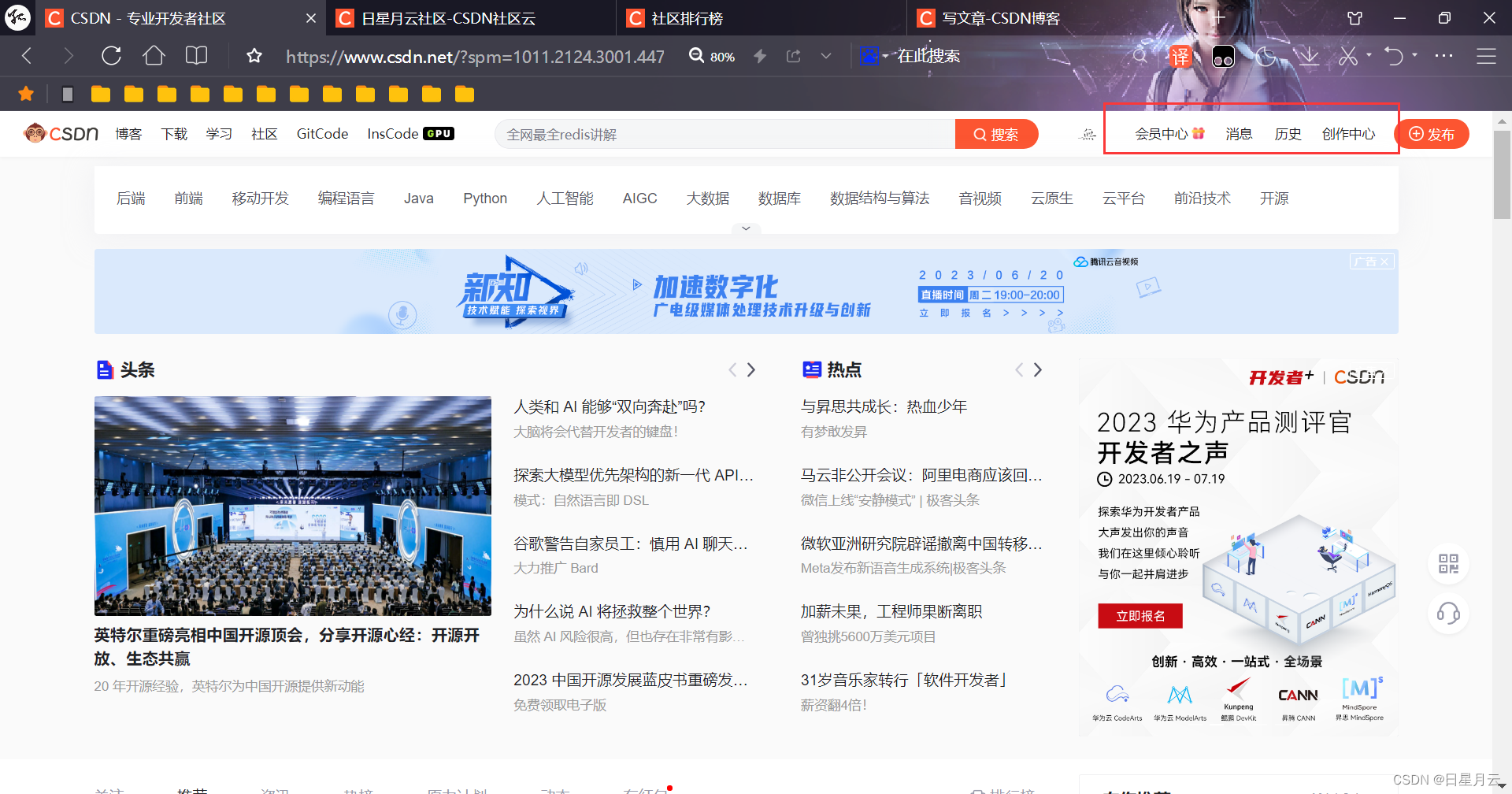The width and height of the screenshot is (1512, 794).
Task: Select the Python category
Action: point(485,198)
